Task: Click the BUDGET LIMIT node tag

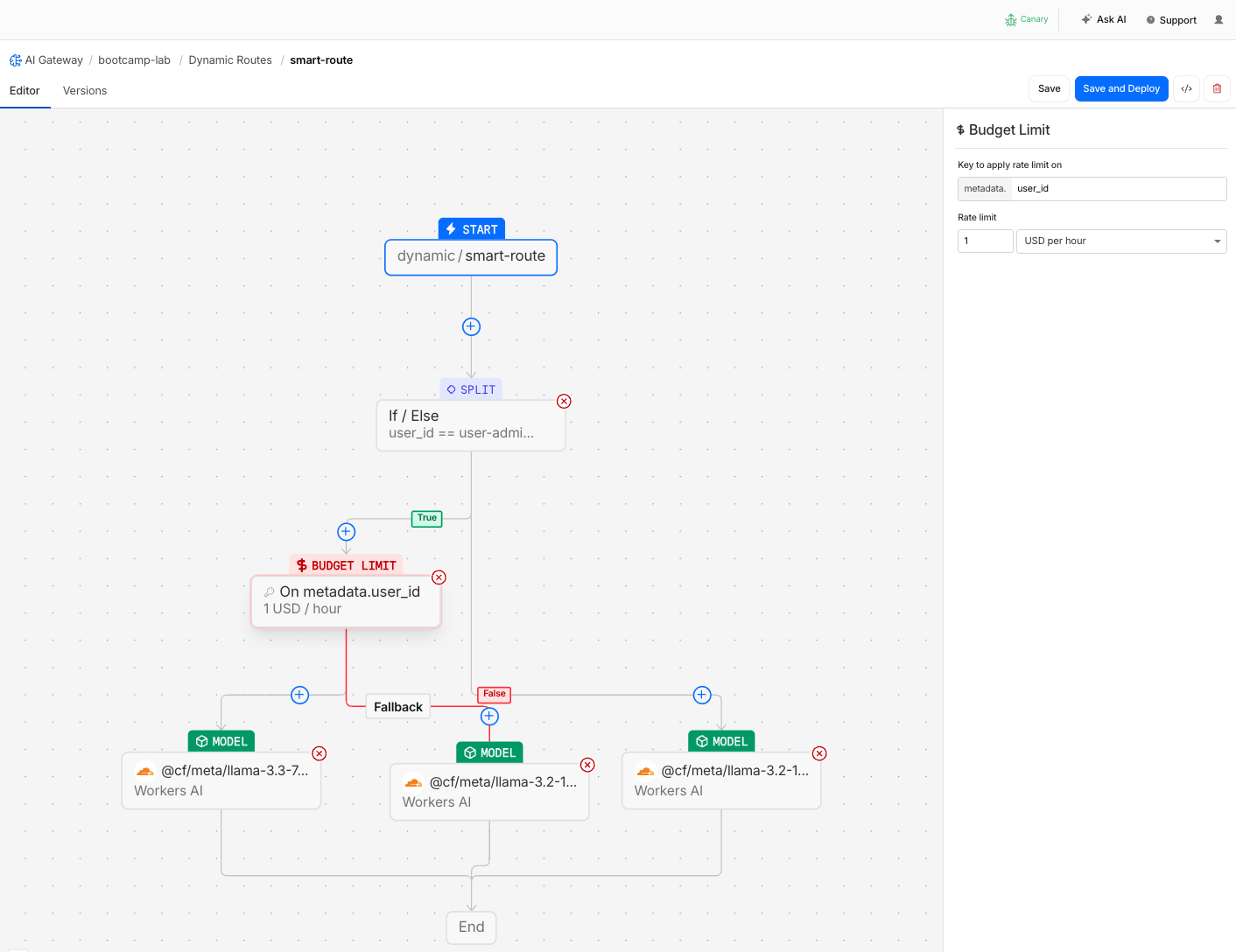Action: pyautogui.click(x=346, y=565)
